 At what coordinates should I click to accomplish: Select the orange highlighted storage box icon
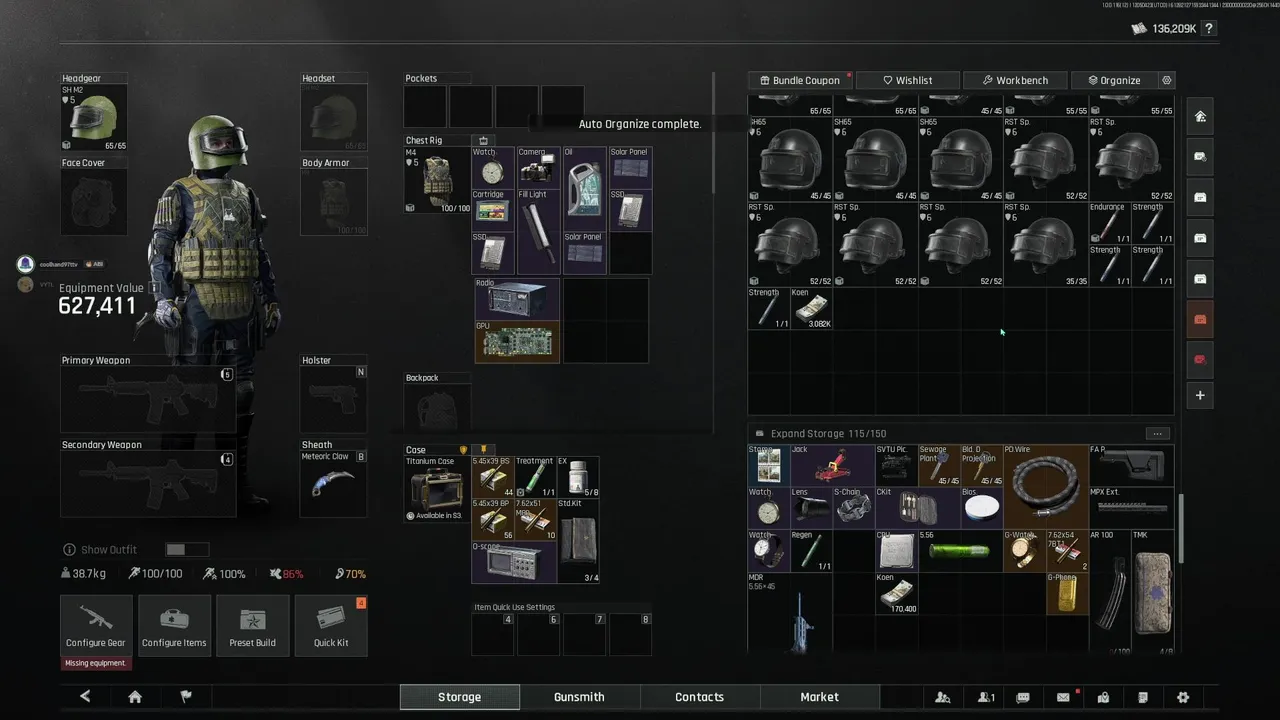click(x=1200, y=319)
